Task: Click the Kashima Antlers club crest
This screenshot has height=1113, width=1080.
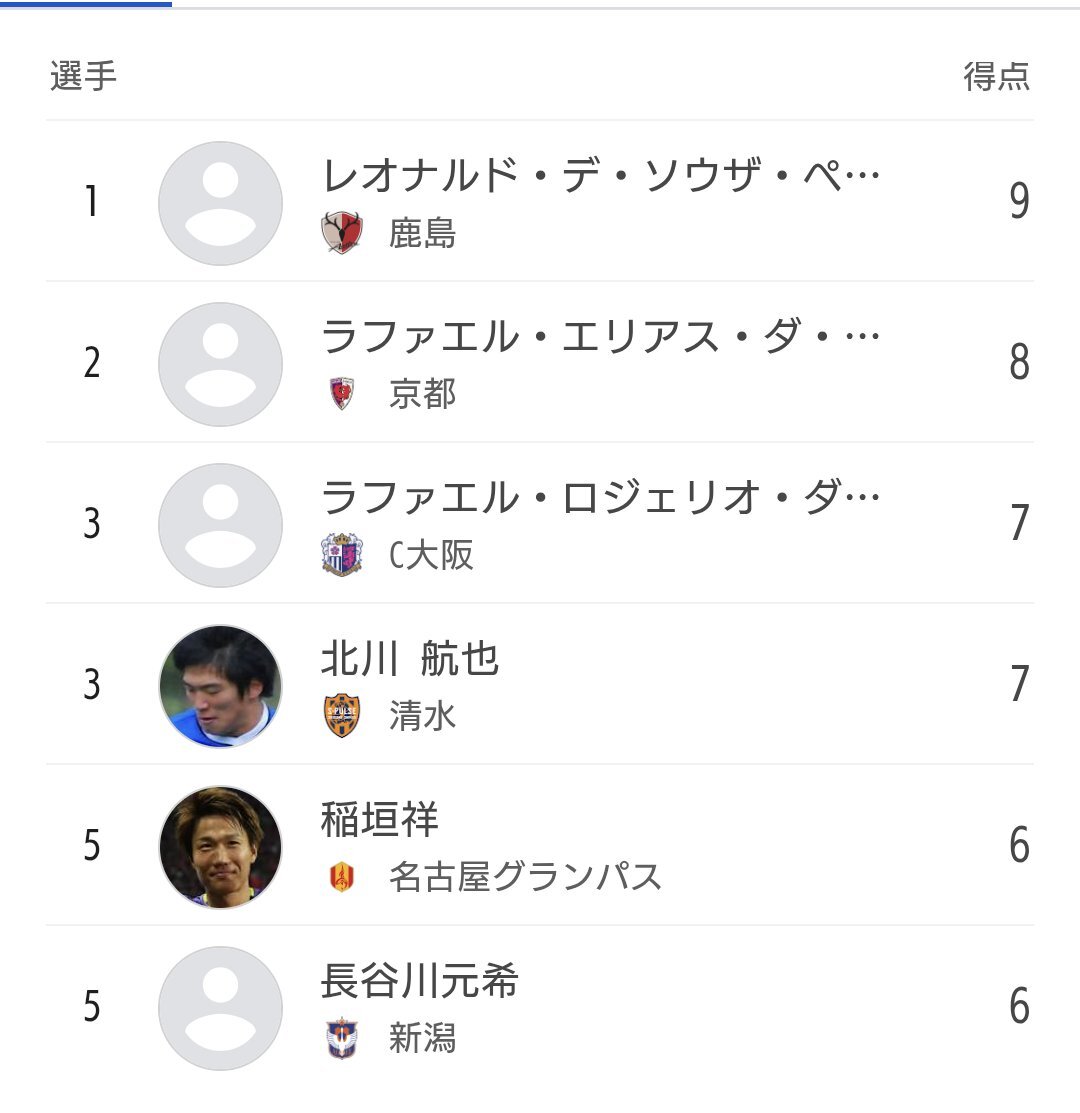Action: 342,232
